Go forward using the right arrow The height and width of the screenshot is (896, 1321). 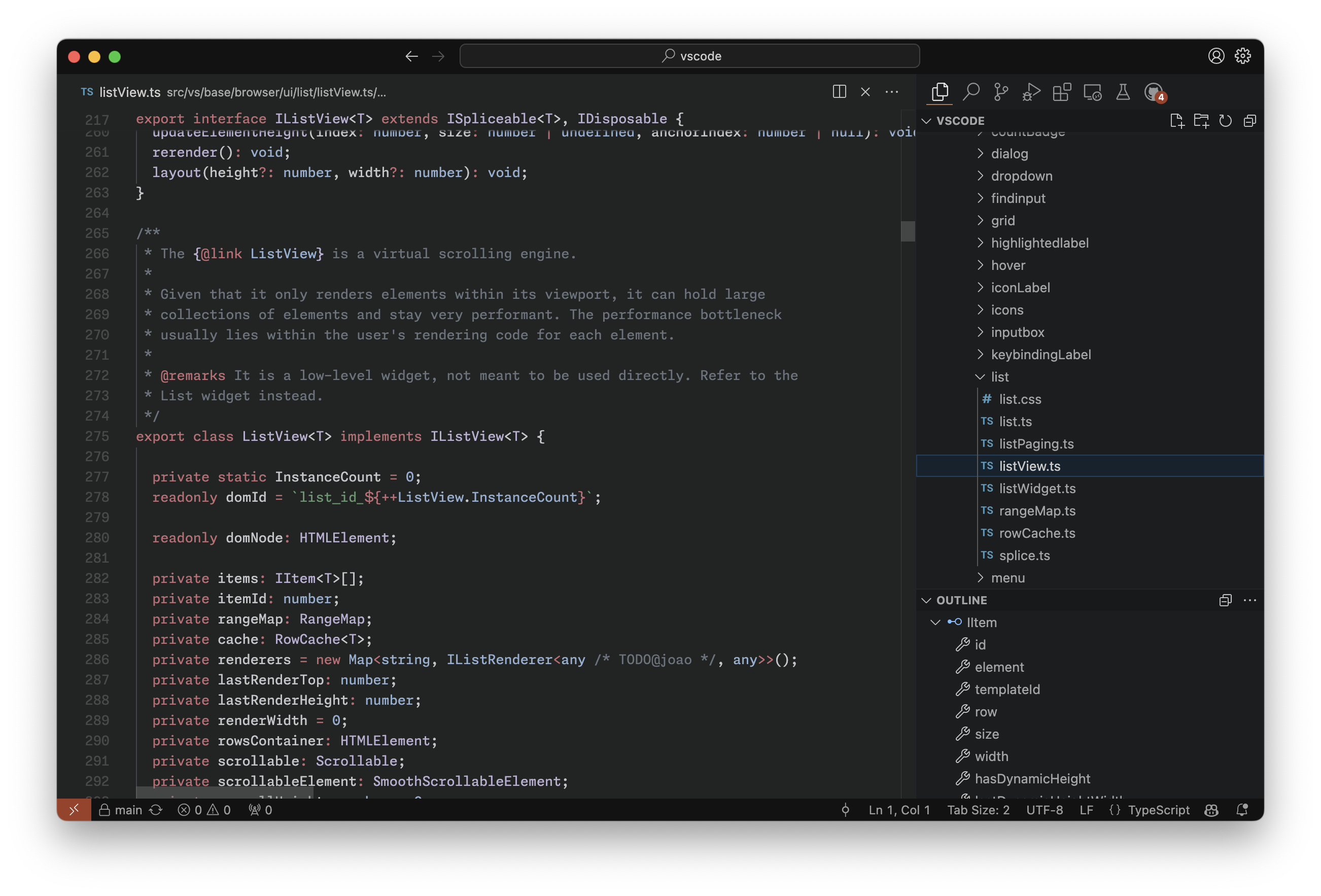[x=438, y=56]
